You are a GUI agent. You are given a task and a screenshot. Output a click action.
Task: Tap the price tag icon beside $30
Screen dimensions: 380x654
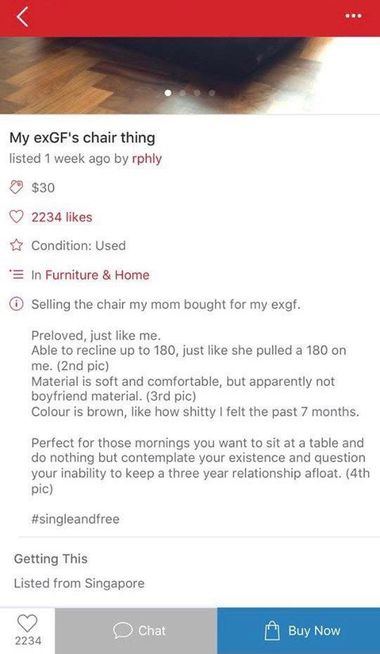tap(16, 188)
